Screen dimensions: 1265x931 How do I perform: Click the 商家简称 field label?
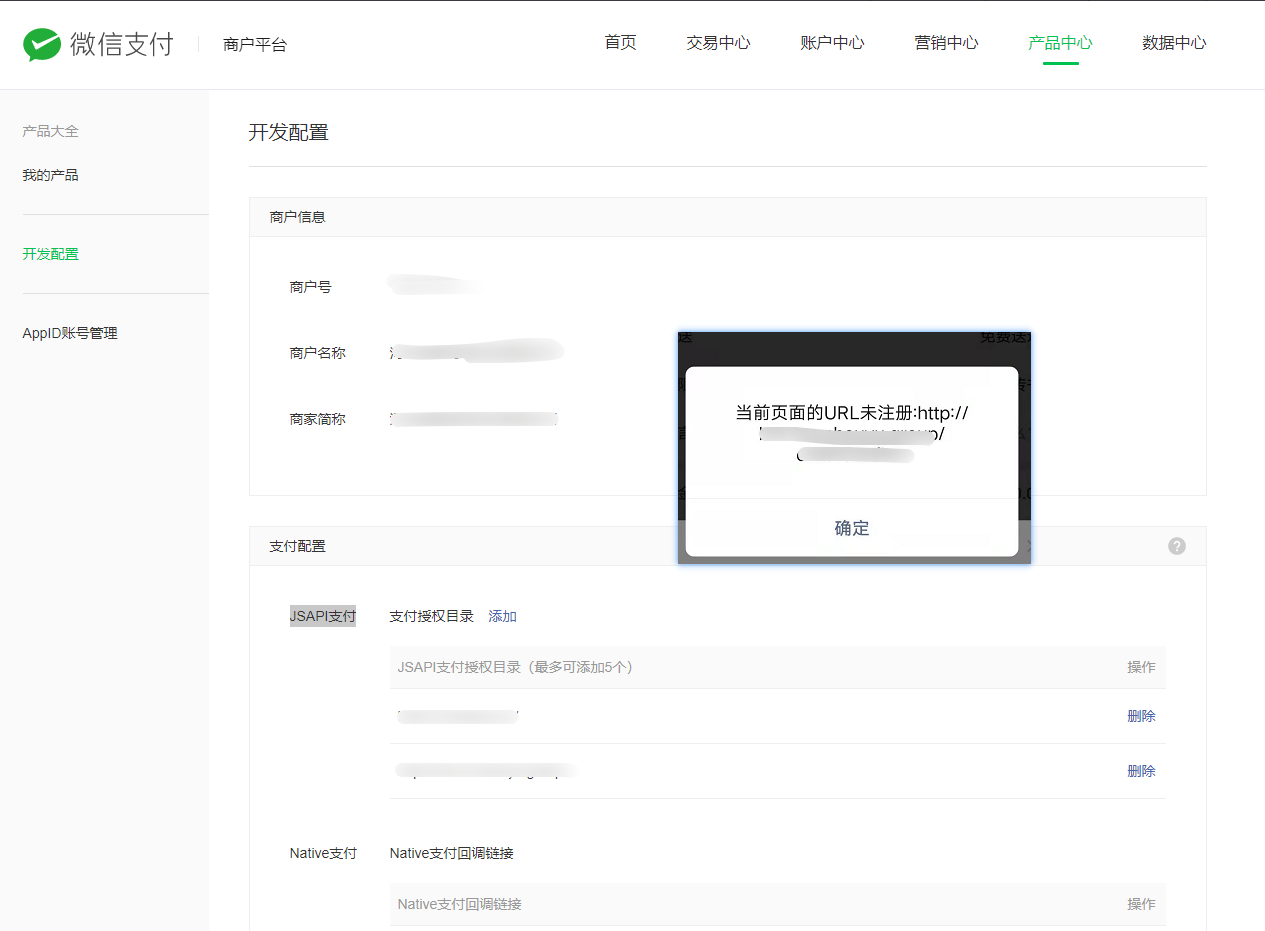(x=317, y=419)
